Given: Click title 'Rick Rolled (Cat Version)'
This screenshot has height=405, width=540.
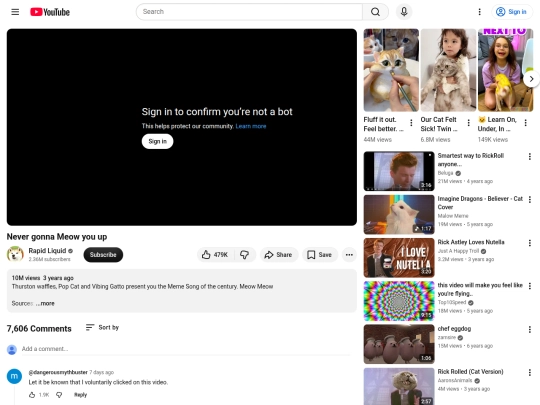Looking at the screenshot, I should [470, 372].
